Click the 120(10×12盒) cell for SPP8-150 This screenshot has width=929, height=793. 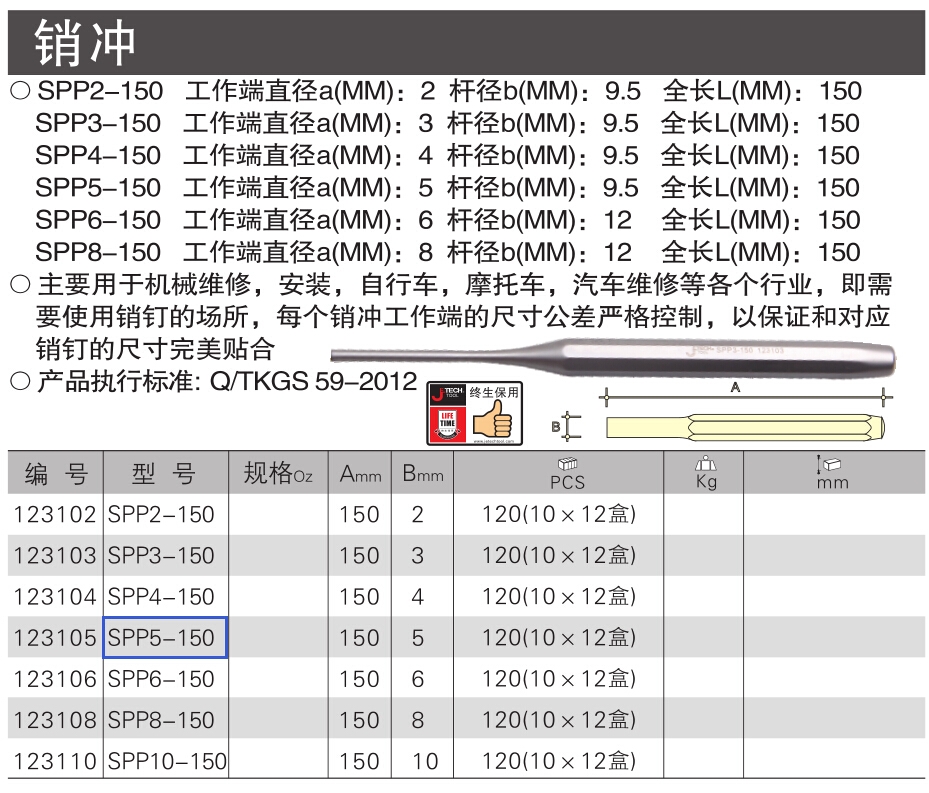558,720
